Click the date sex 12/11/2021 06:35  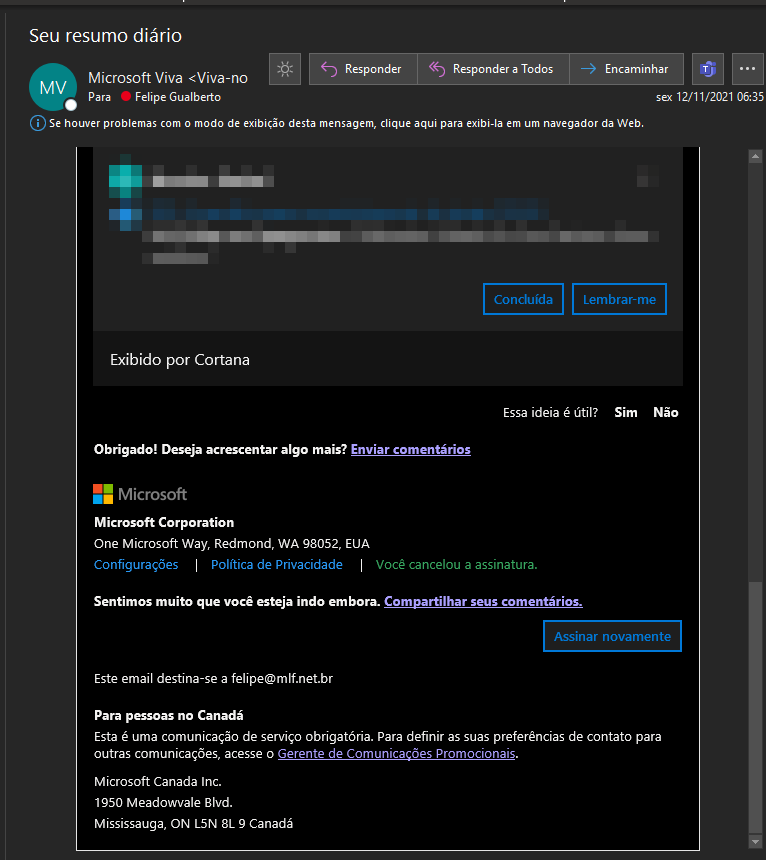[x=710, y=97]
